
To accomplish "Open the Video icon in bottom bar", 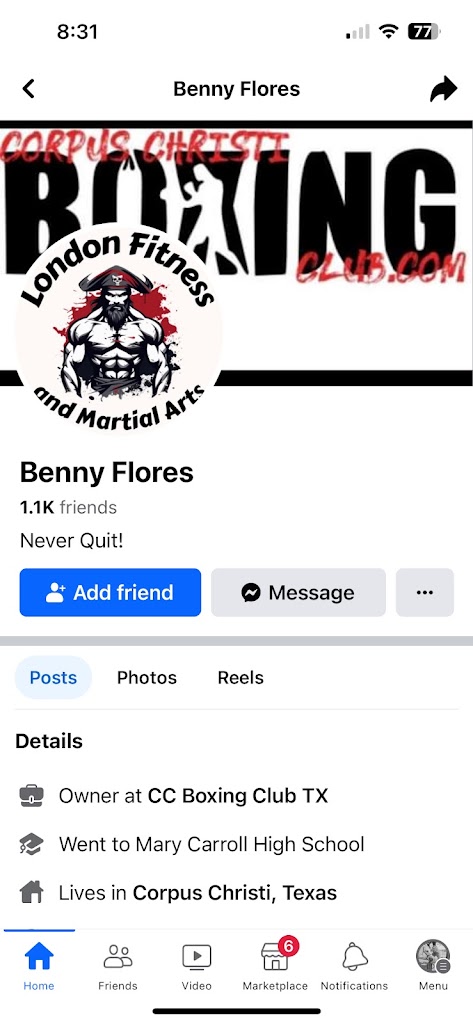I will 196,957.
